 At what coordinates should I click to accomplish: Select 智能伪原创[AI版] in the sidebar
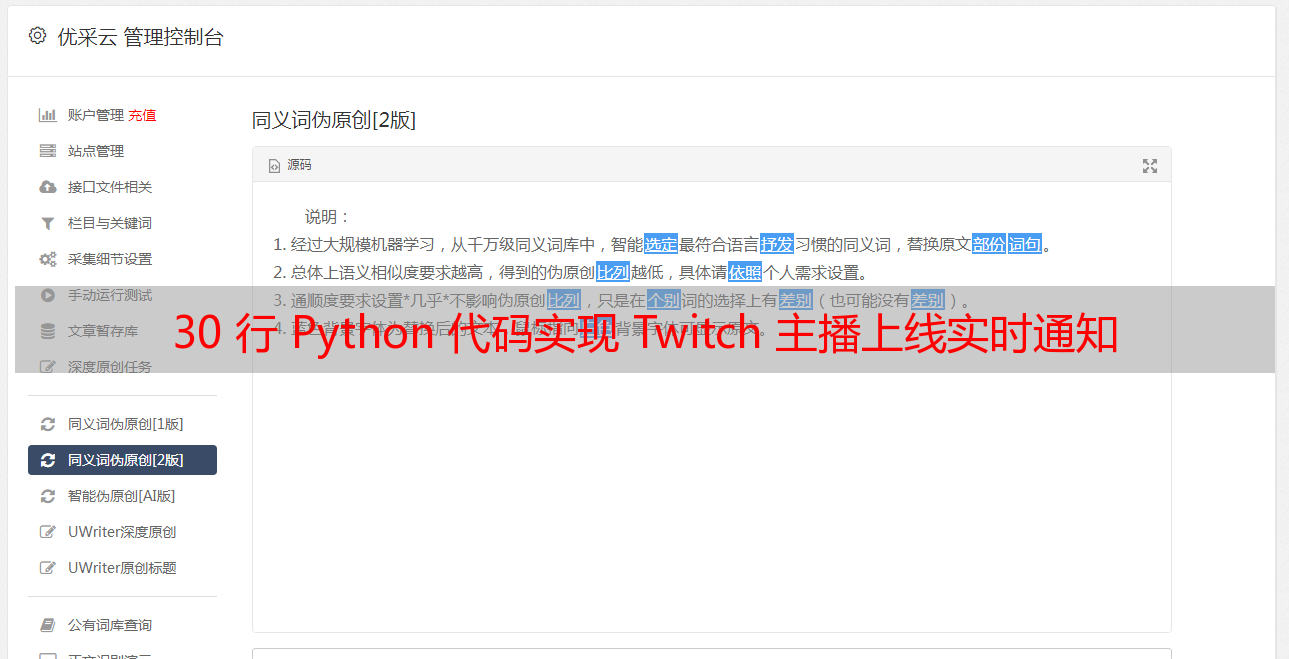click(x=121, y=496)
